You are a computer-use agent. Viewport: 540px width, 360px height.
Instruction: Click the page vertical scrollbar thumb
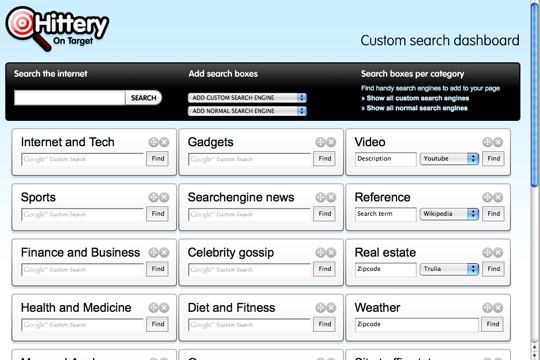[534, 95]
